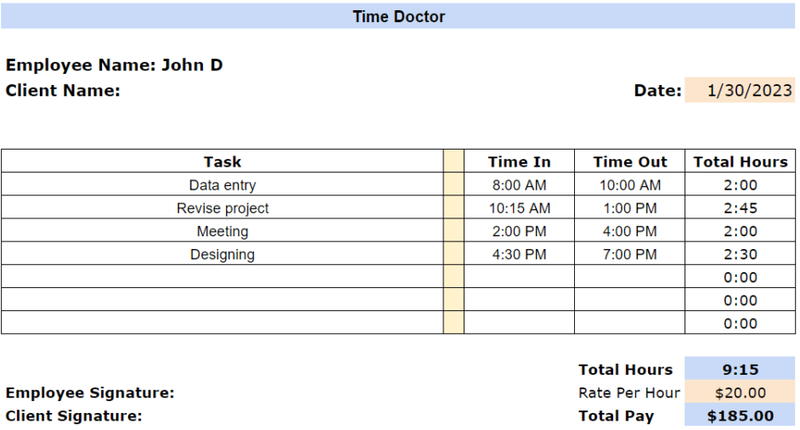Select the 'Rate Per Hour' label

(629, 392)
